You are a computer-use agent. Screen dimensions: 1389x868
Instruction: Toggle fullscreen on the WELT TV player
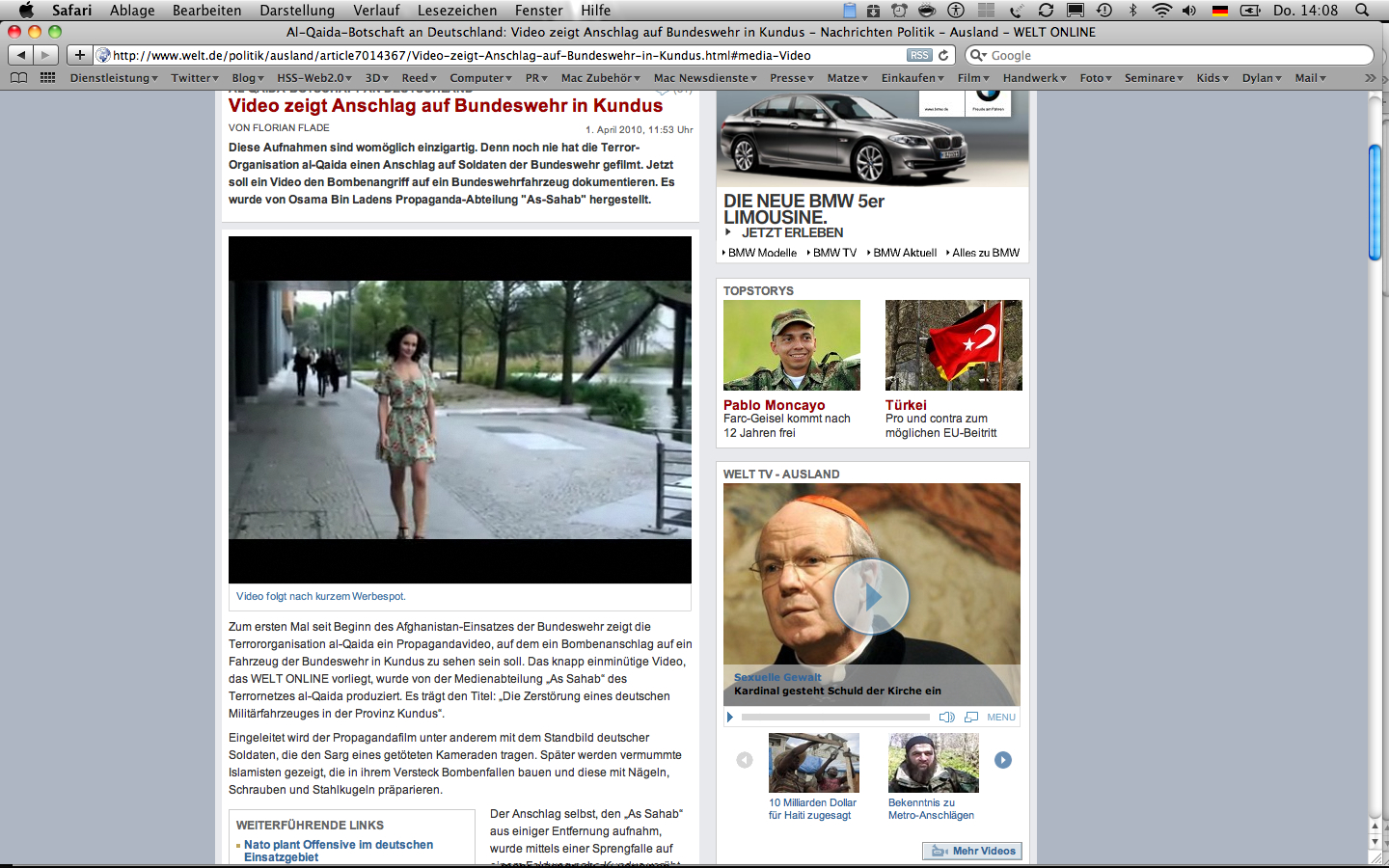pyautogui.click(x=970, y=717)
